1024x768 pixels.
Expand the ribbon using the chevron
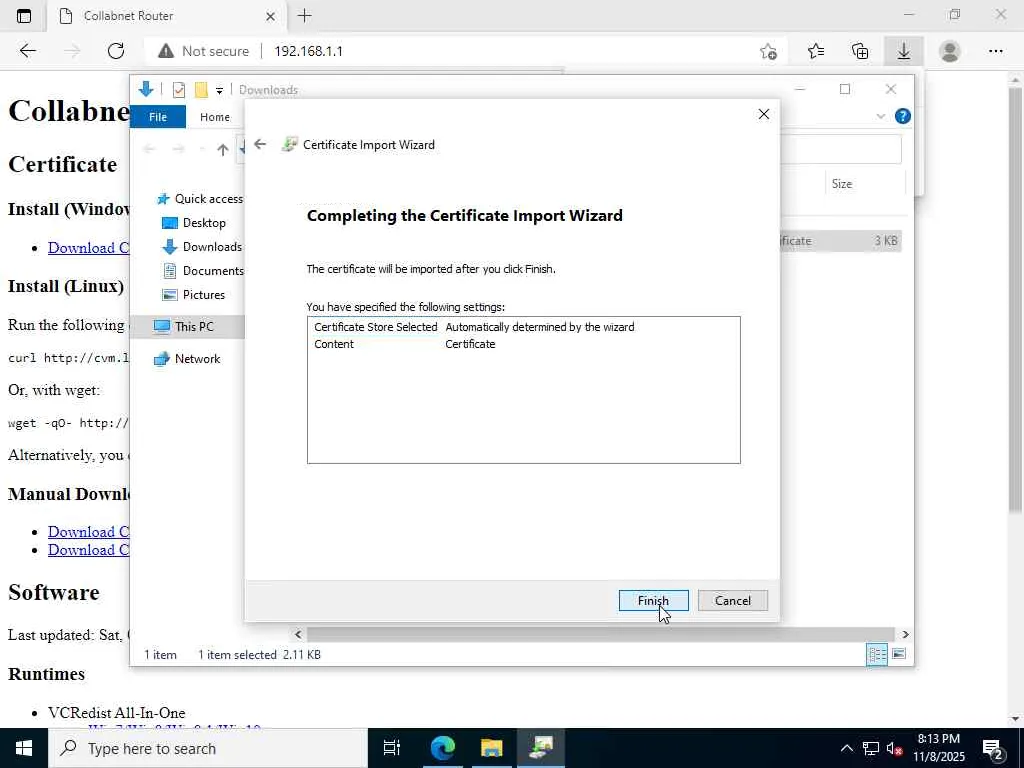[880, 116]
